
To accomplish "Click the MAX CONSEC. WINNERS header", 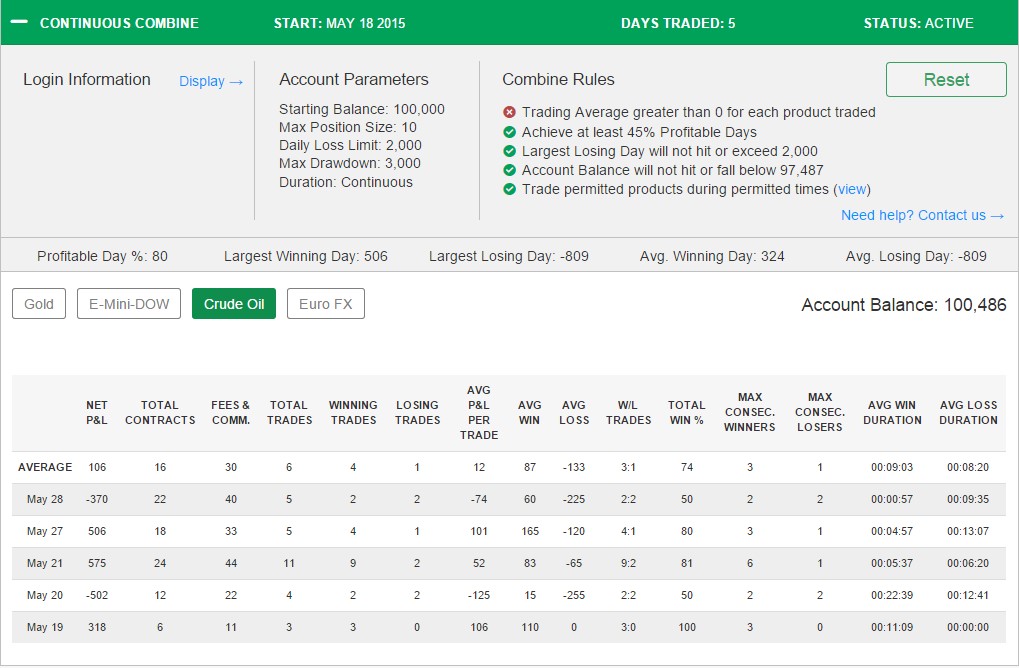I will (x=750, y=412).
